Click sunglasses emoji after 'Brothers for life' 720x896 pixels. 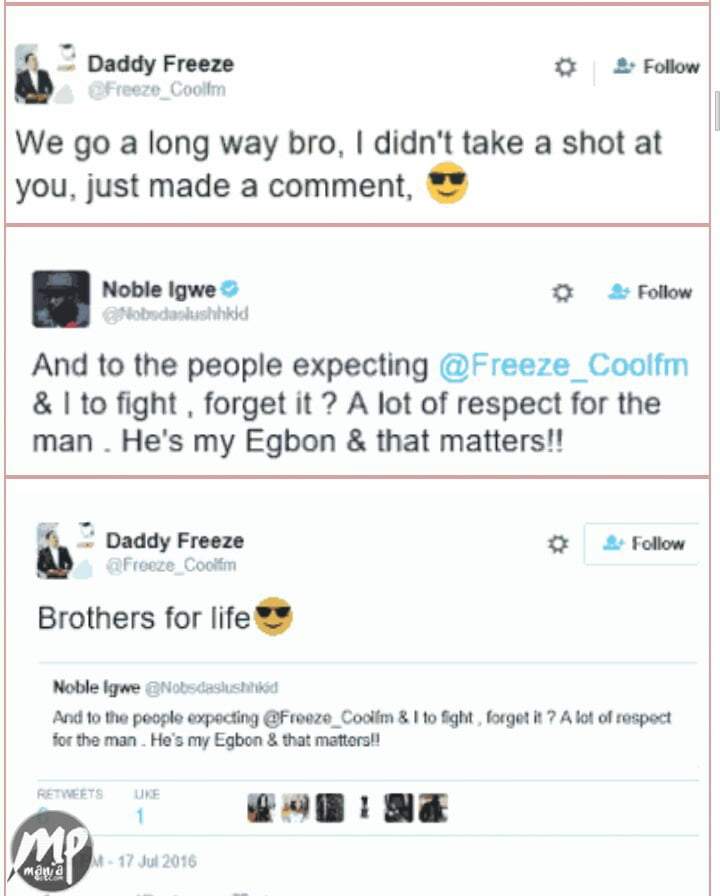pyautogui.click(x=272, y=615)
